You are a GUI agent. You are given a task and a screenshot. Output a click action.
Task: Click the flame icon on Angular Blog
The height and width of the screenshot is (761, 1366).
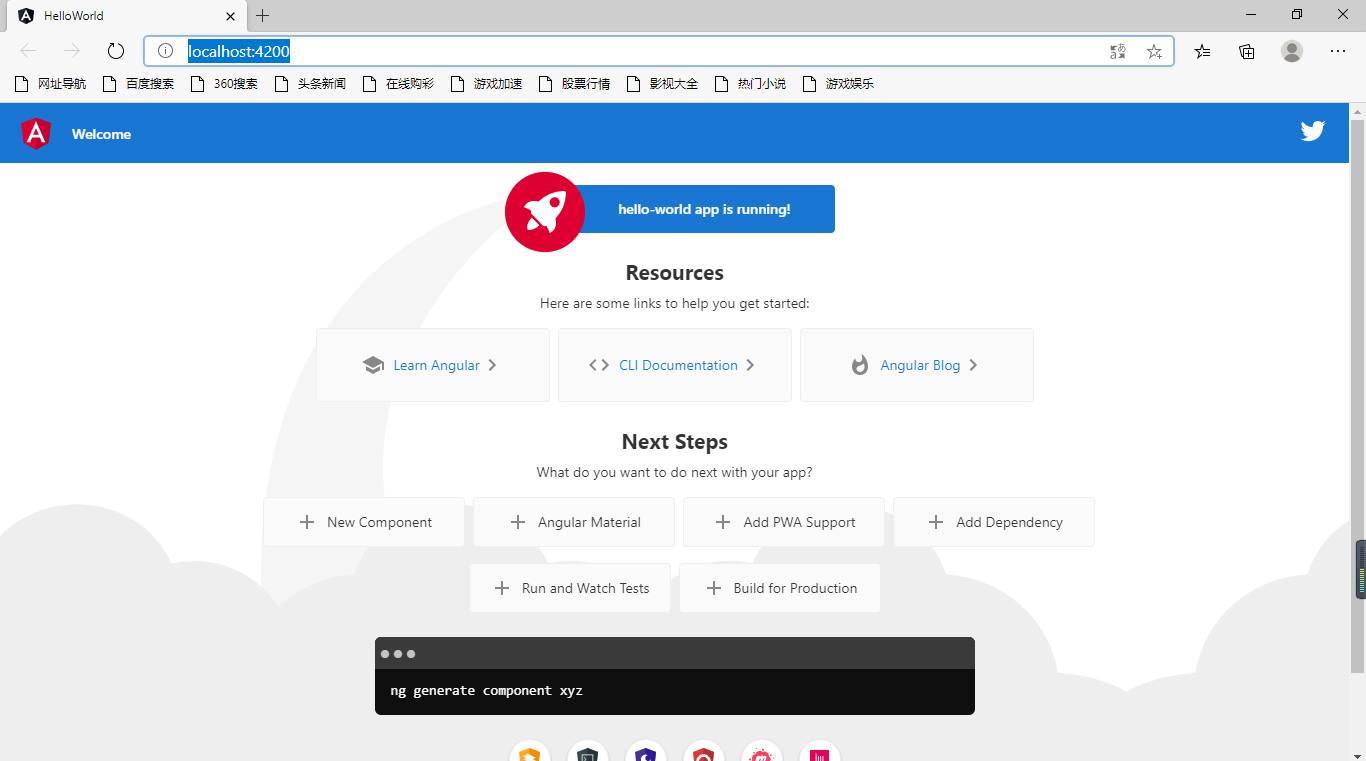[x=860, y=365]
